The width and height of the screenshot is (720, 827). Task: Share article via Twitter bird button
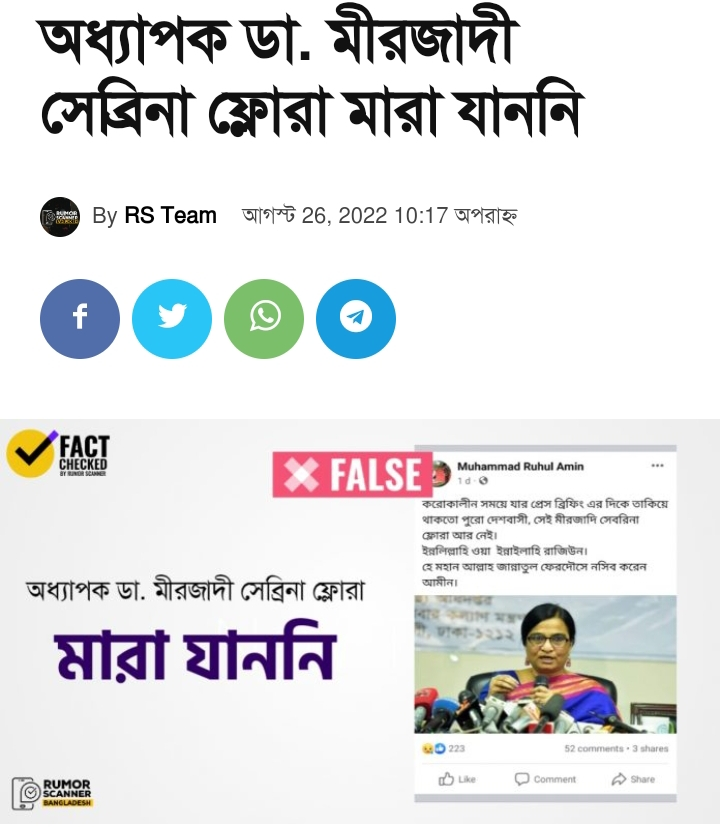point(172,319)
